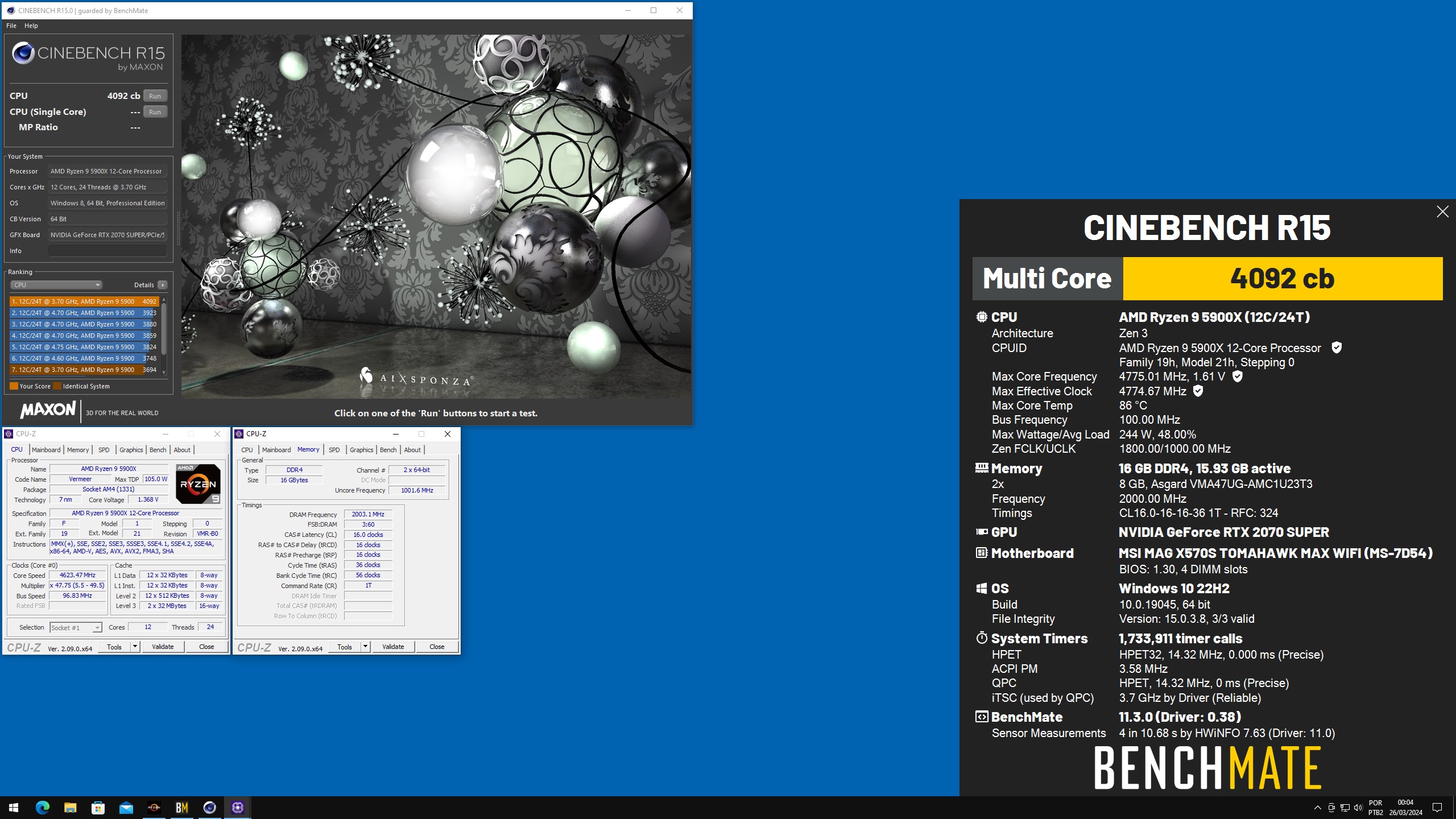Click the network icon in system tray
Image resolution: width=1456 pixels, height=819 pixels.
1345,808
